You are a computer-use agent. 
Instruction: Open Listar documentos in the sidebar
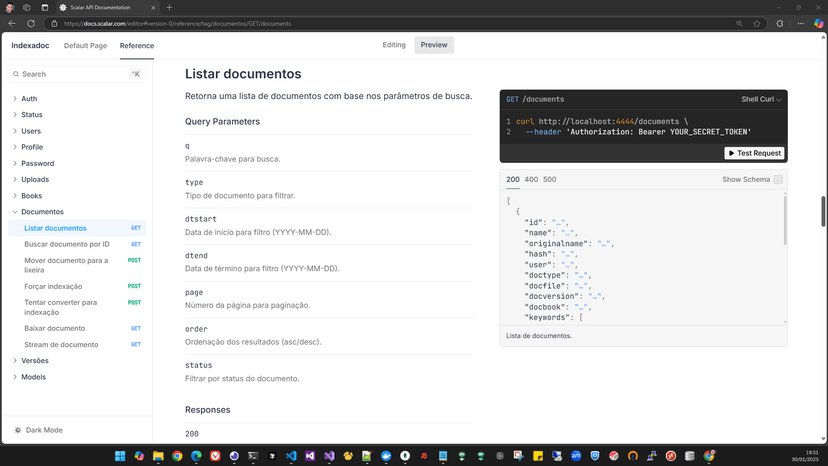[x=77, y=228]
